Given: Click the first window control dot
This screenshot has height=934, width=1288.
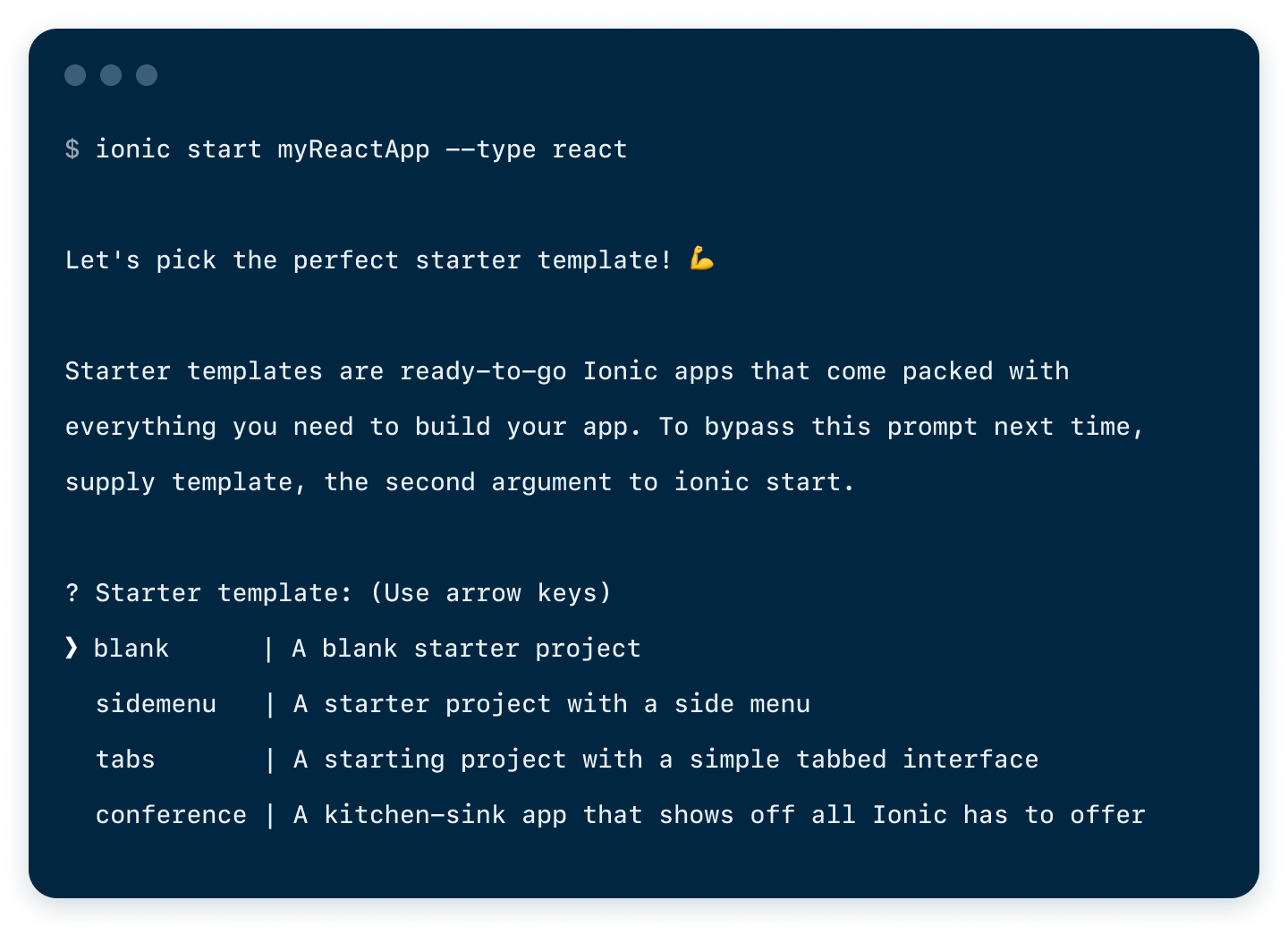Looking at the screenshot, I should 75,75.
